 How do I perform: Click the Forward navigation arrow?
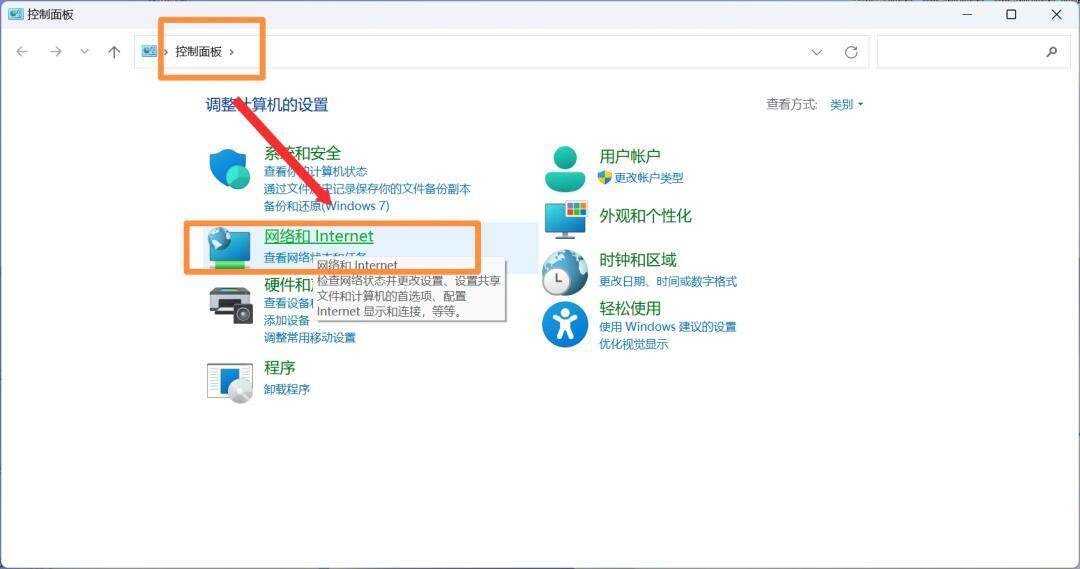click(x=56, y=52)
